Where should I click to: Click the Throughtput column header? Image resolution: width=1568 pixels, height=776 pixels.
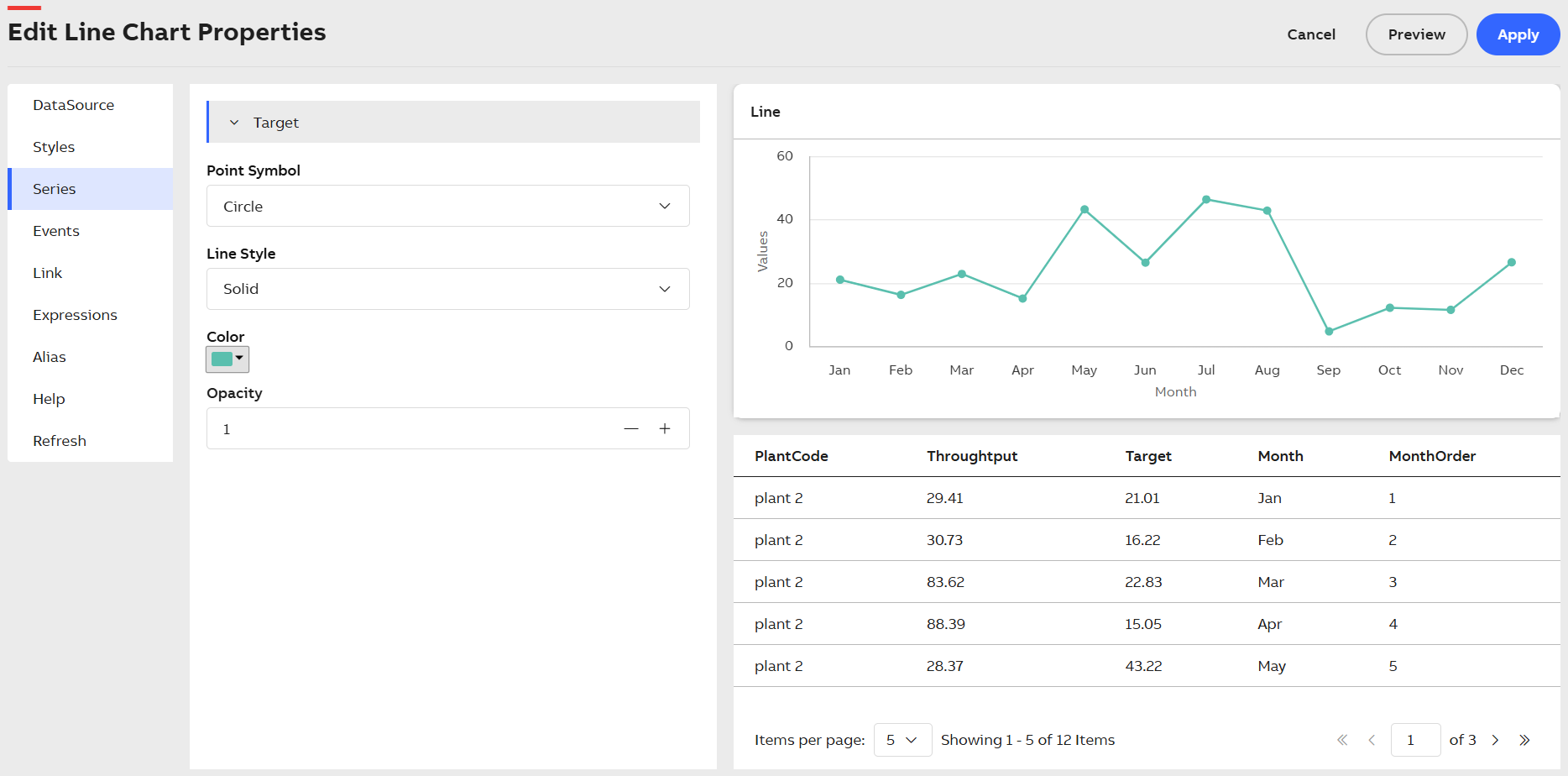point(972,456)
